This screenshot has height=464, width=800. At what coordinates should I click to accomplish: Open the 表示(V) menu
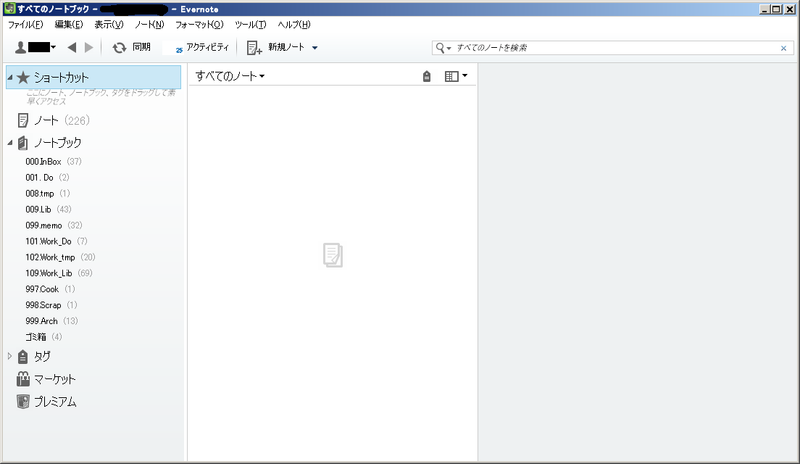click(109, 25)
